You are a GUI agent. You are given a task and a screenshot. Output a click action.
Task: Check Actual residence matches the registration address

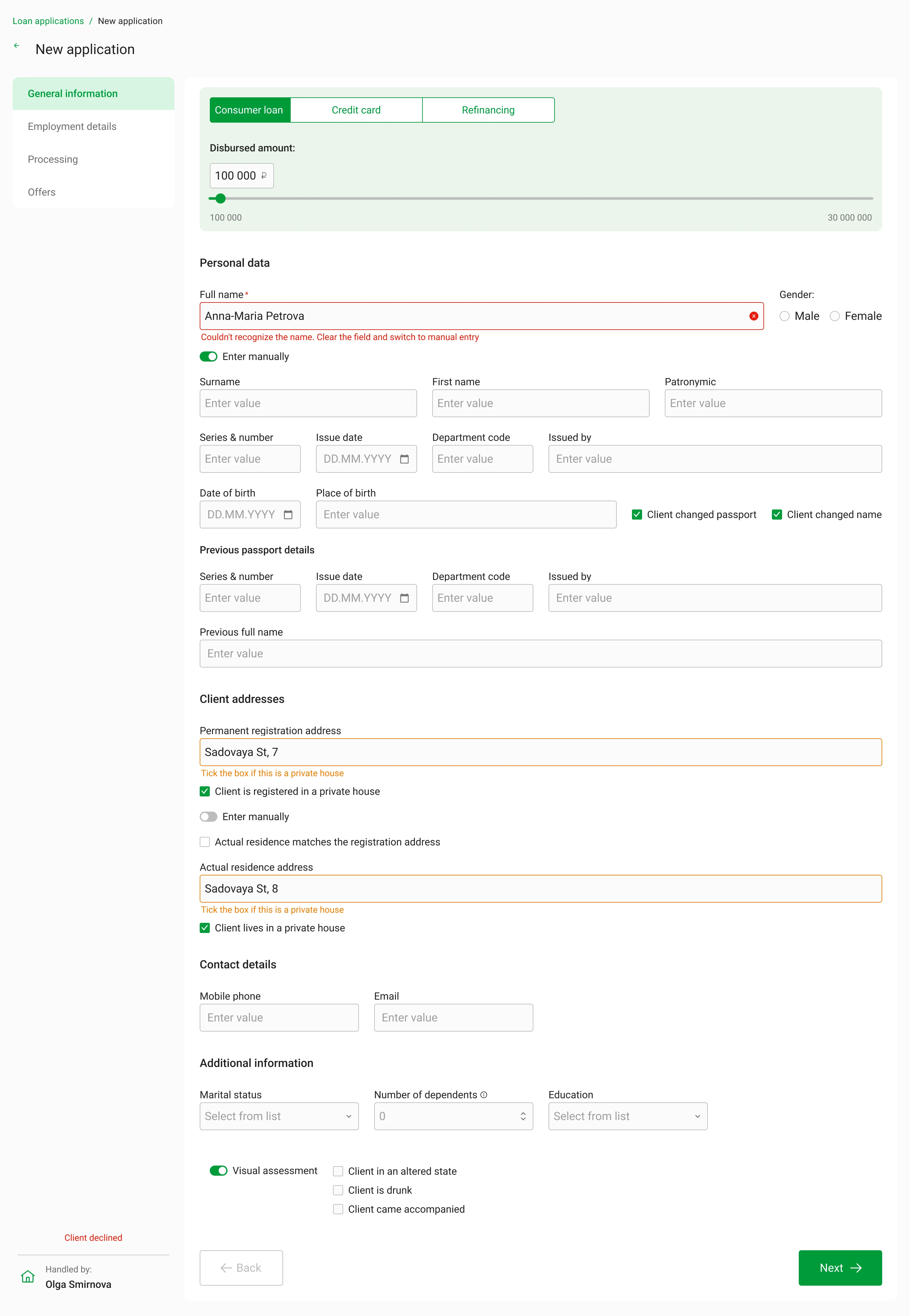[x=205, y=842]
